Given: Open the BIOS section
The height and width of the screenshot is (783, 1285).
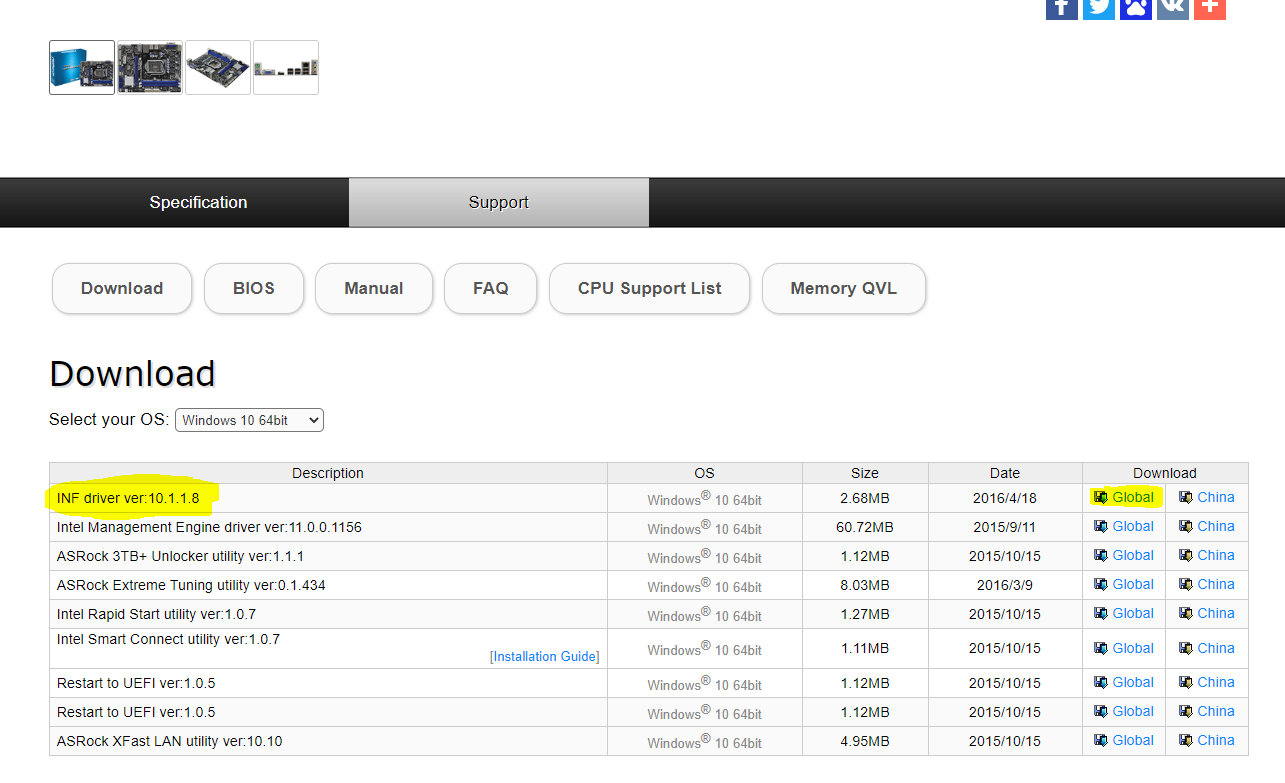Looking at the screenshot, I should [254, 288].
